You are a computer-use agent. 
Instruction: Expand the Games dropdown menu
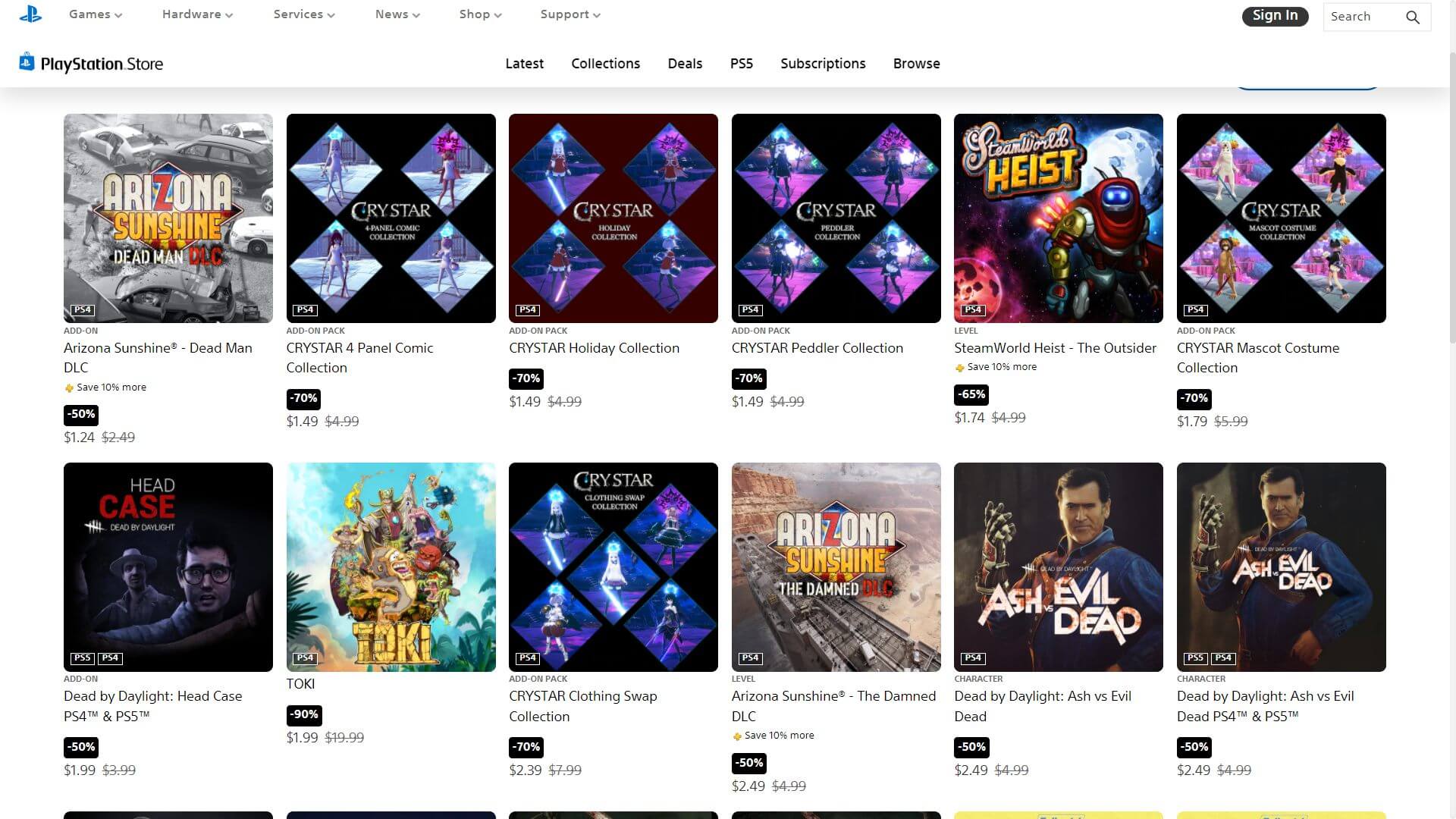[x=96, y=14]
